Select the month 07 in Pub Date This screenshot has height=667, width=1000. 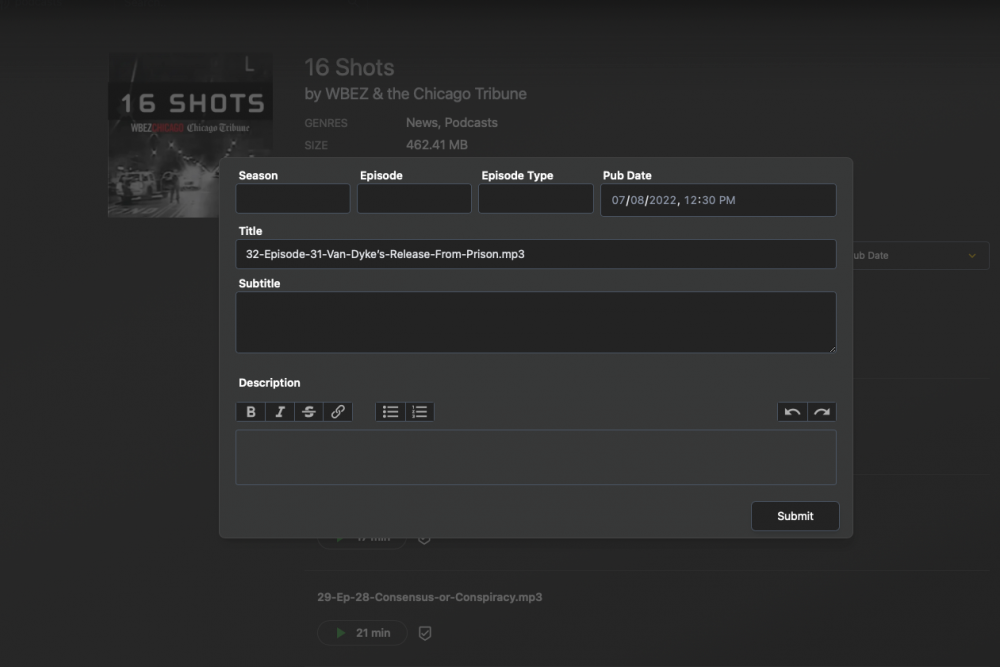618,200
